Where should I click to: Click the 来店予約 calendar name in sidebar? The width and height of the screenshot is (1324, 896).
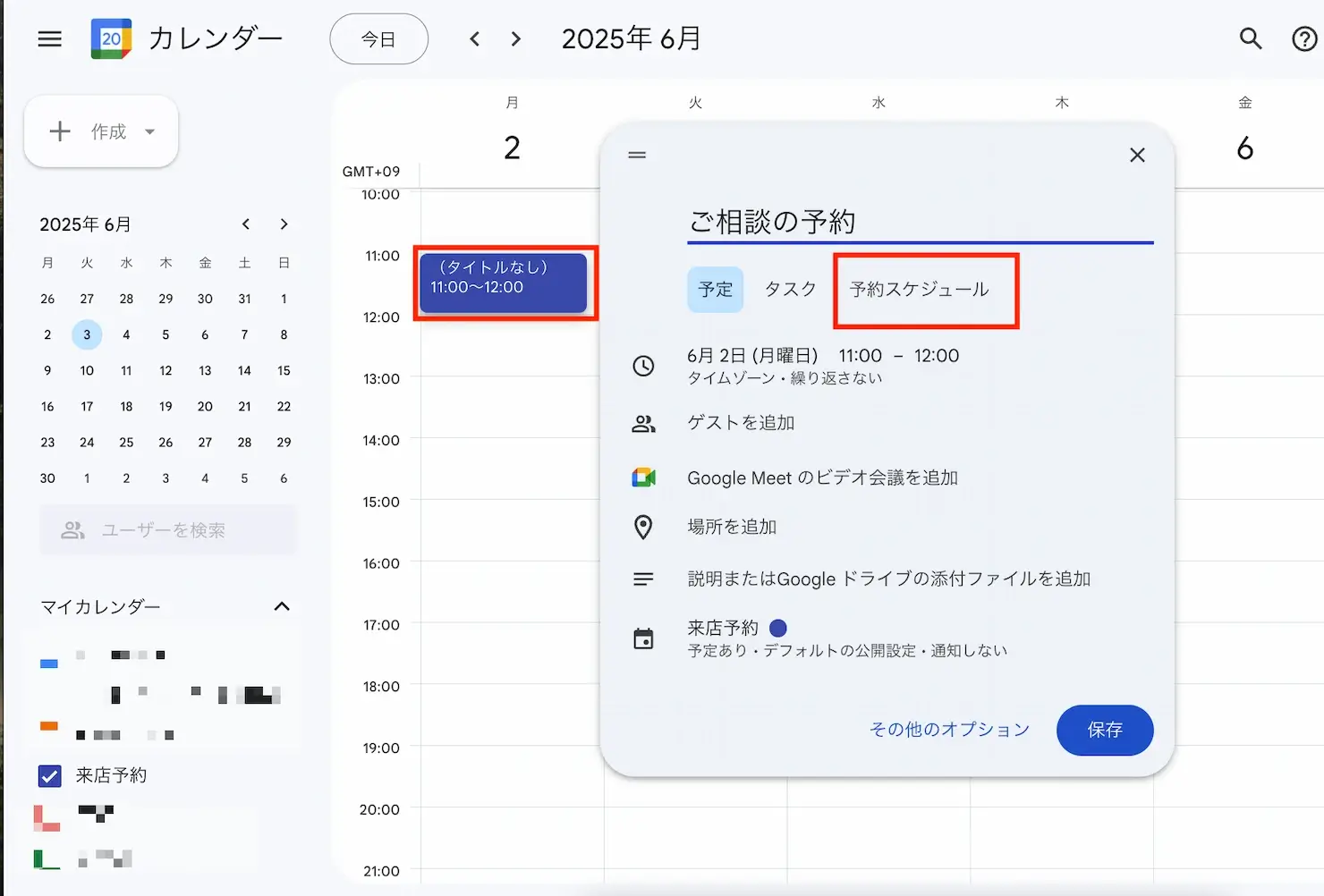tap(111, 775)
